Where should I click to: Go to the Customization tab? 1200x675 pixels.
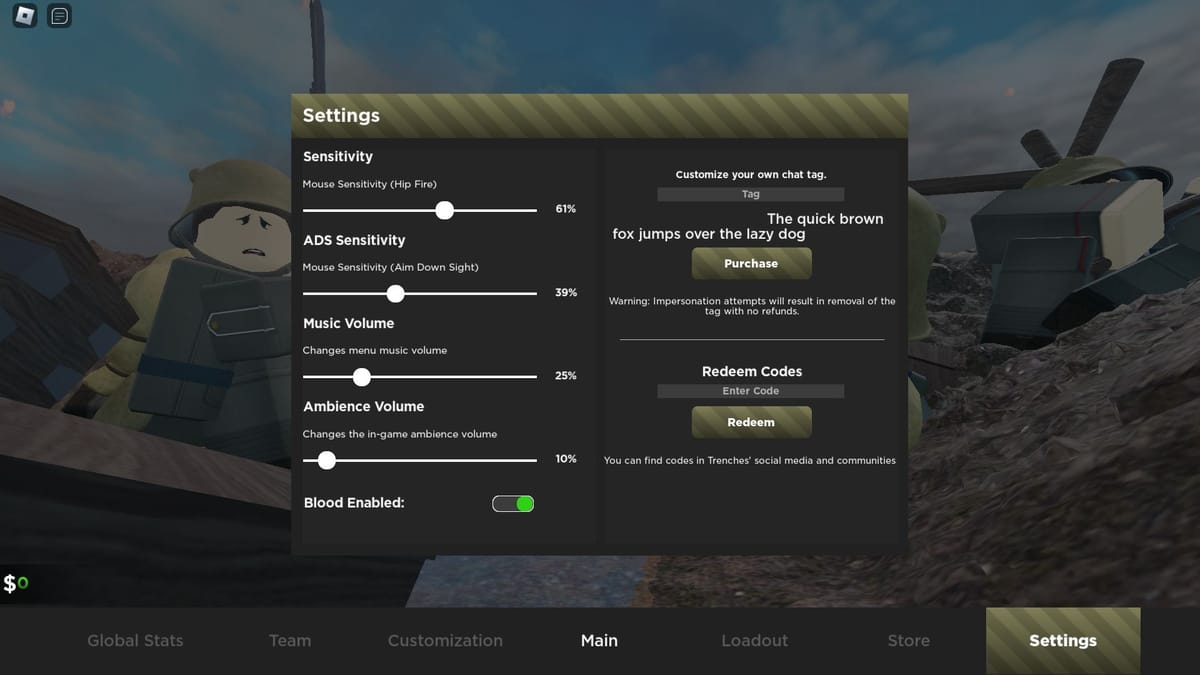click(x=445, y=641)
